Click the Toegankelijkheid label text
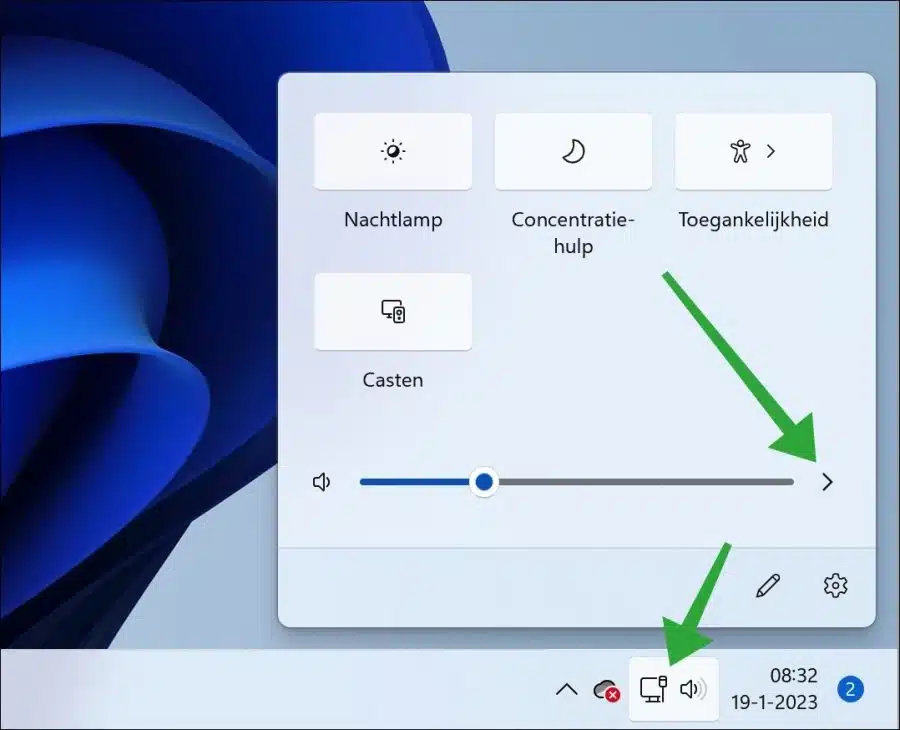This screenshot has height=730, width=900. 754,220
